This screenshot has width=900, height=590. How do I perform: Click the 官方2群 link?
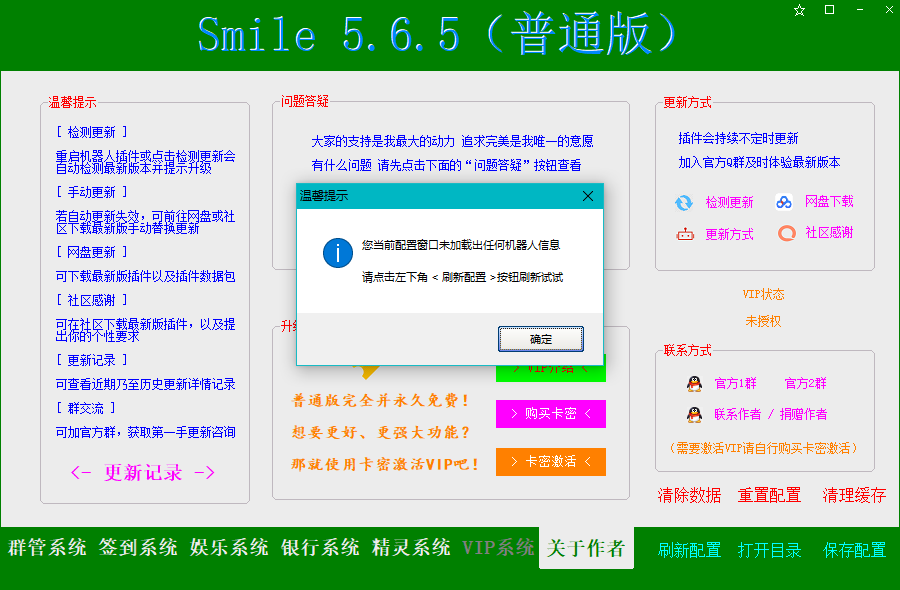[805, 384]
